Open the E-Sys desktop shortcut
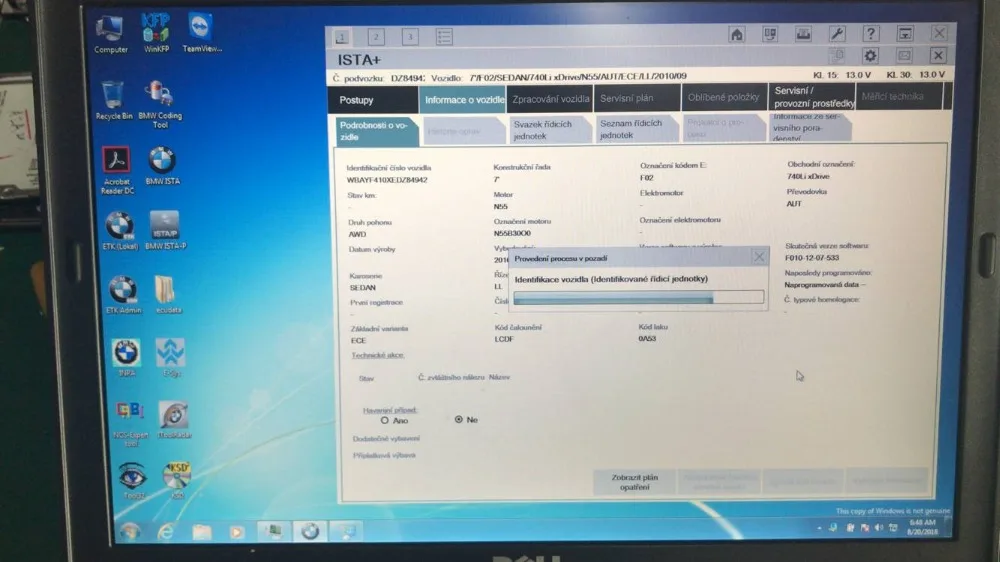This screenshot has width=1000, height=562. click(171, 357)
